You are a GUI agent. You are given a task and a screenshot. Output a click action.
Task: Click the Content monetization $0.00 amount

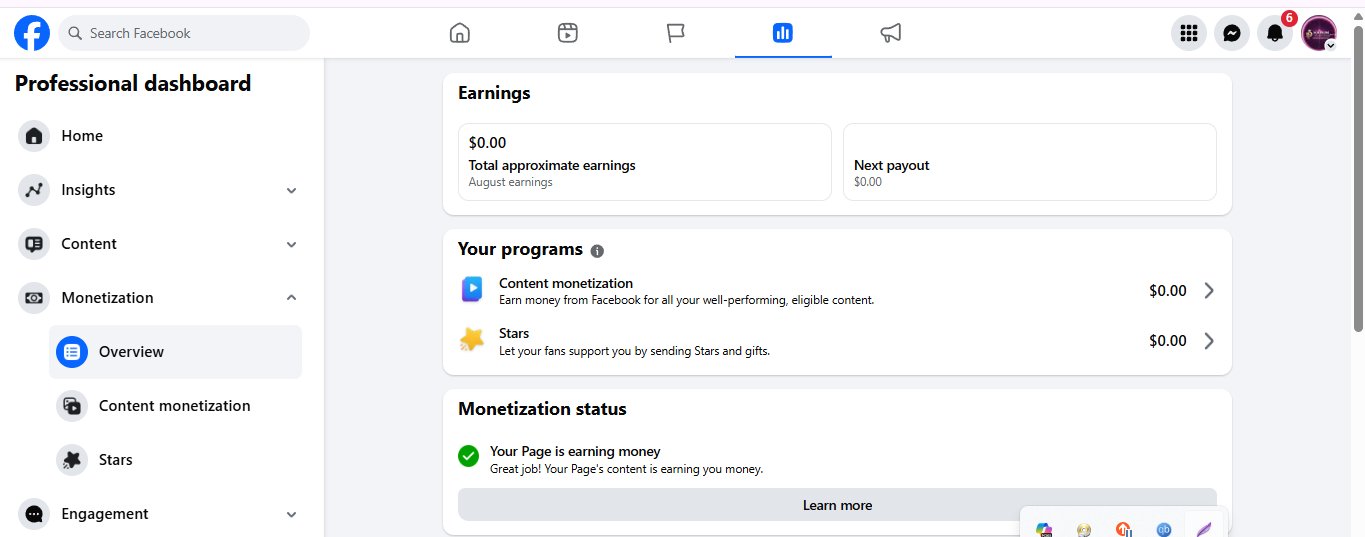tap(1168, 291)
